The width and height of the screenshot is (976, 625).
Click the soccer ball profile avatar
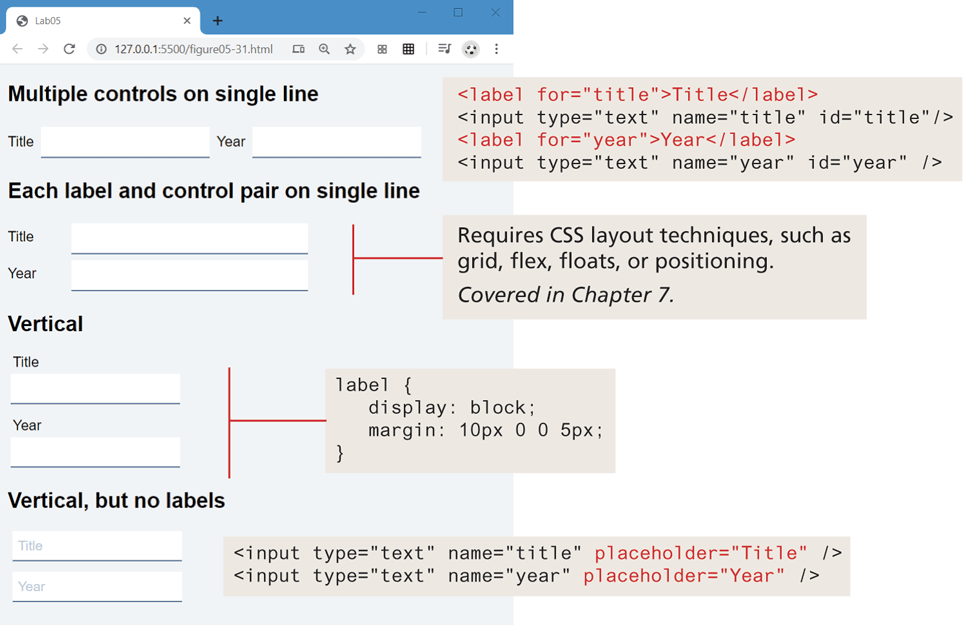point(470,49)
